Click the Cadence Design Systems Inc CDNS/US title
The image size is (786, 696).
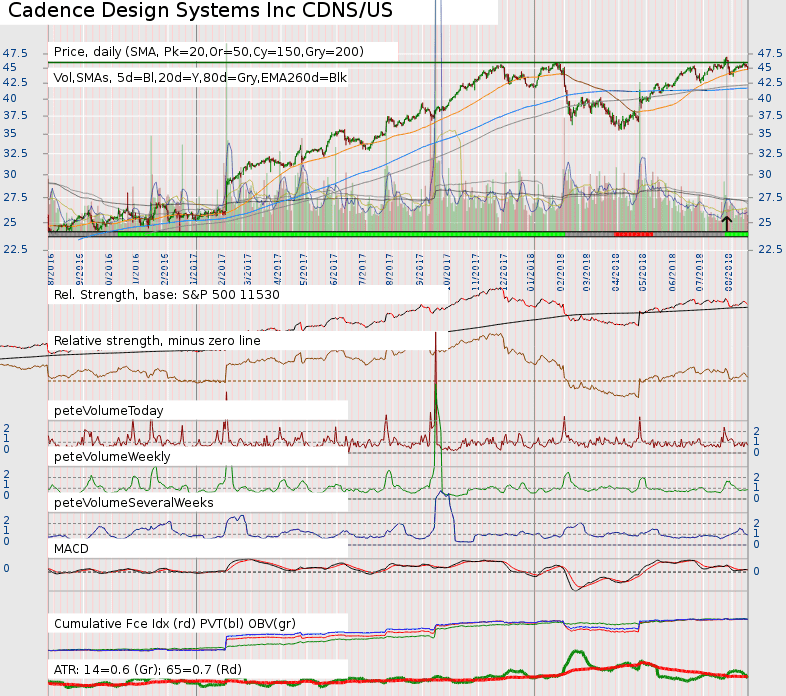click(200, 11)
